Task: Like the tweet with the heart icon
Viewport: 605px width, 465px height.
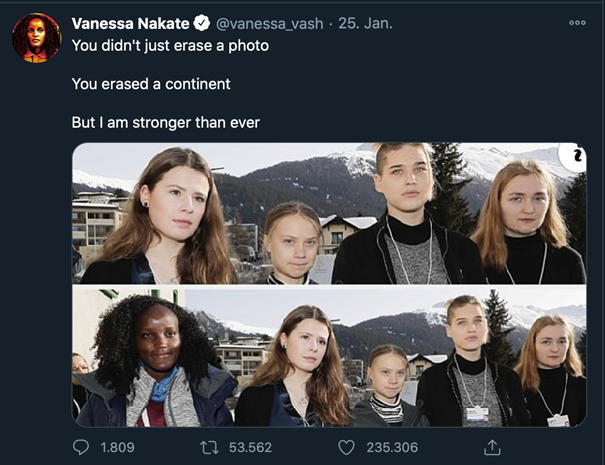Action: click(x=346, y=447)
